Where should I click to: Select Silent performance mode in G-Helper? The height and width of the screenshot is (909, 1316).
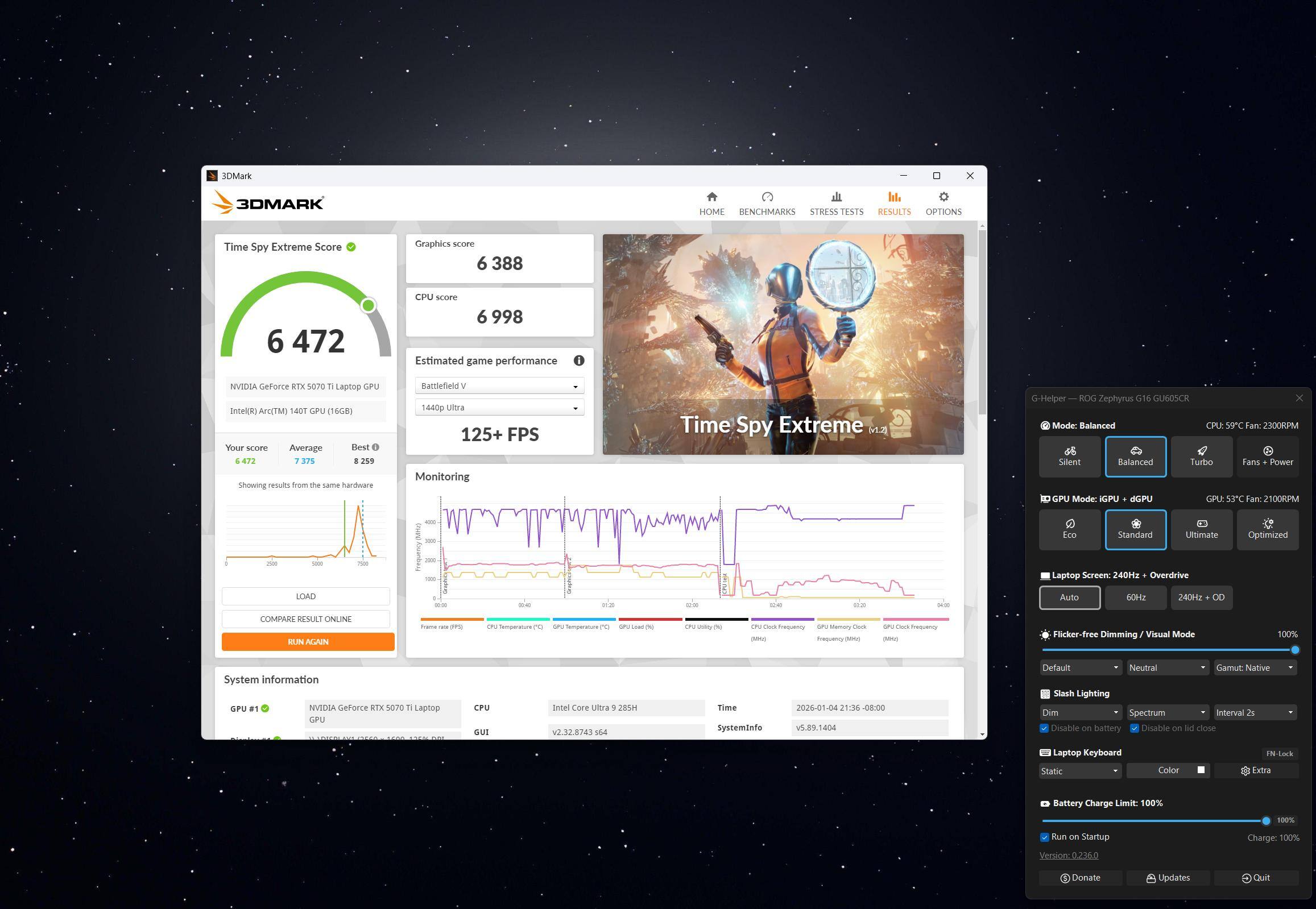pyautogui.click(x=1069, y=456)
